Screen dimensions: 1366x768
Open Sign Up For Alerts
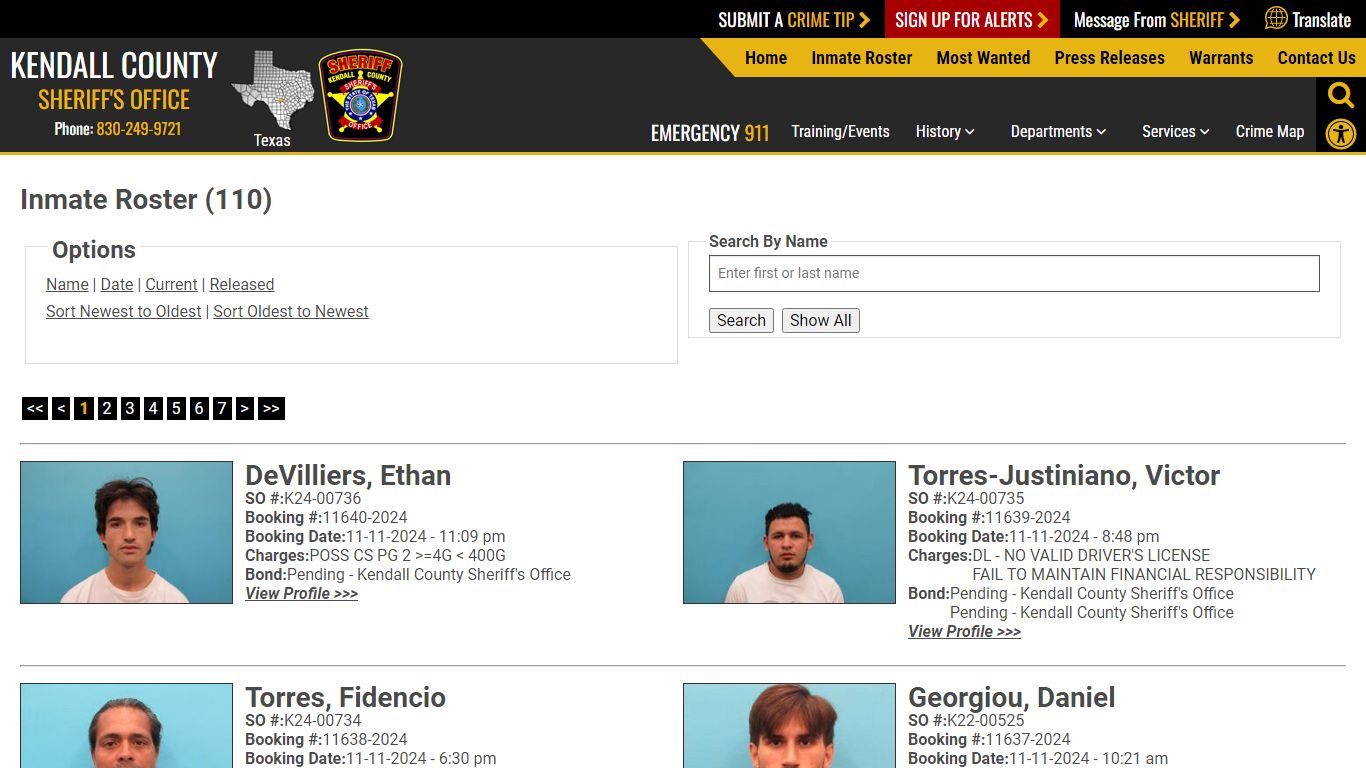click(x=972, y=19)
